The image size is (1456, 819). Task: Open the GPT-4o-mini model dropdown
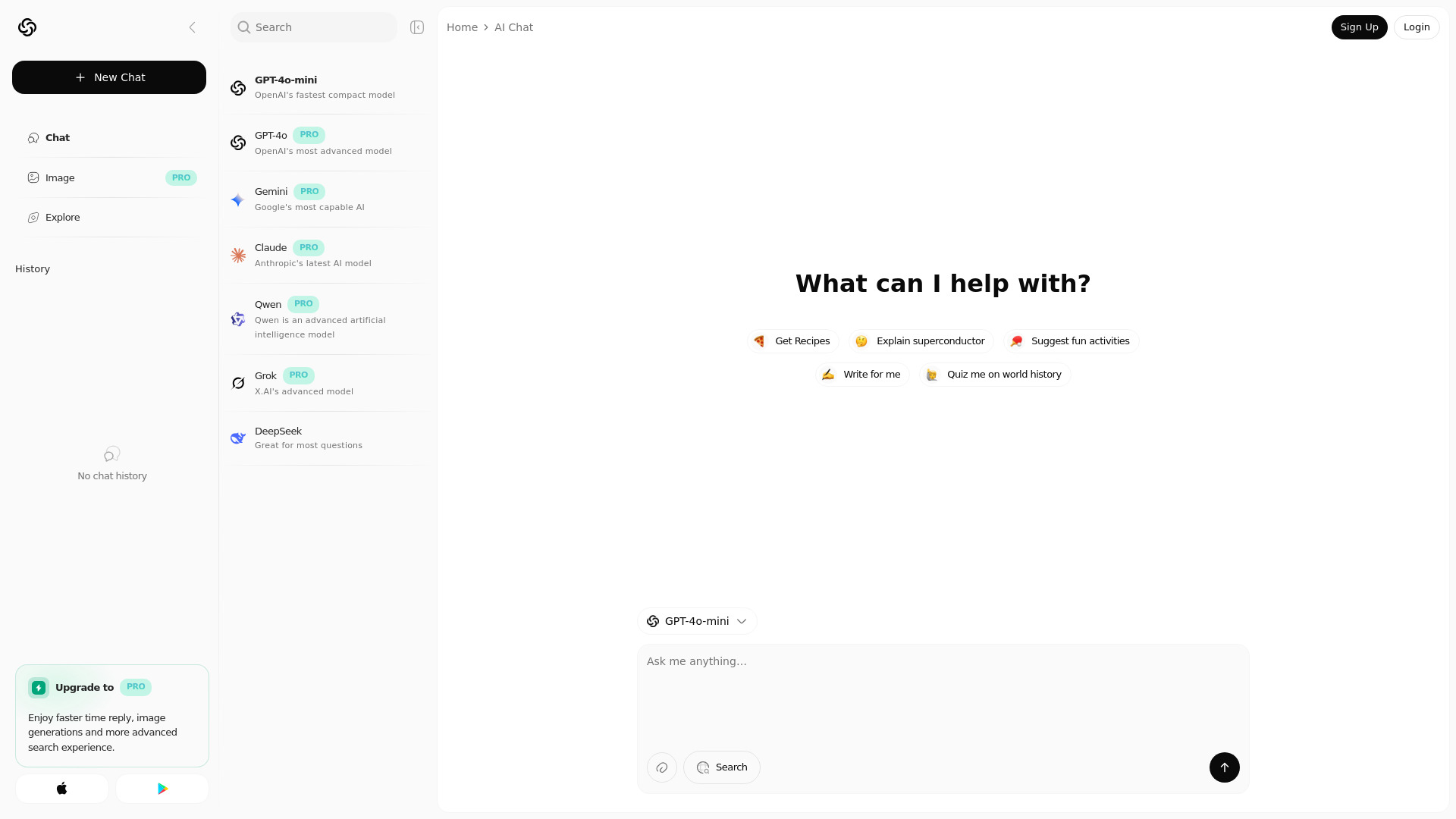pyautogui.click(x=697, y=621)
